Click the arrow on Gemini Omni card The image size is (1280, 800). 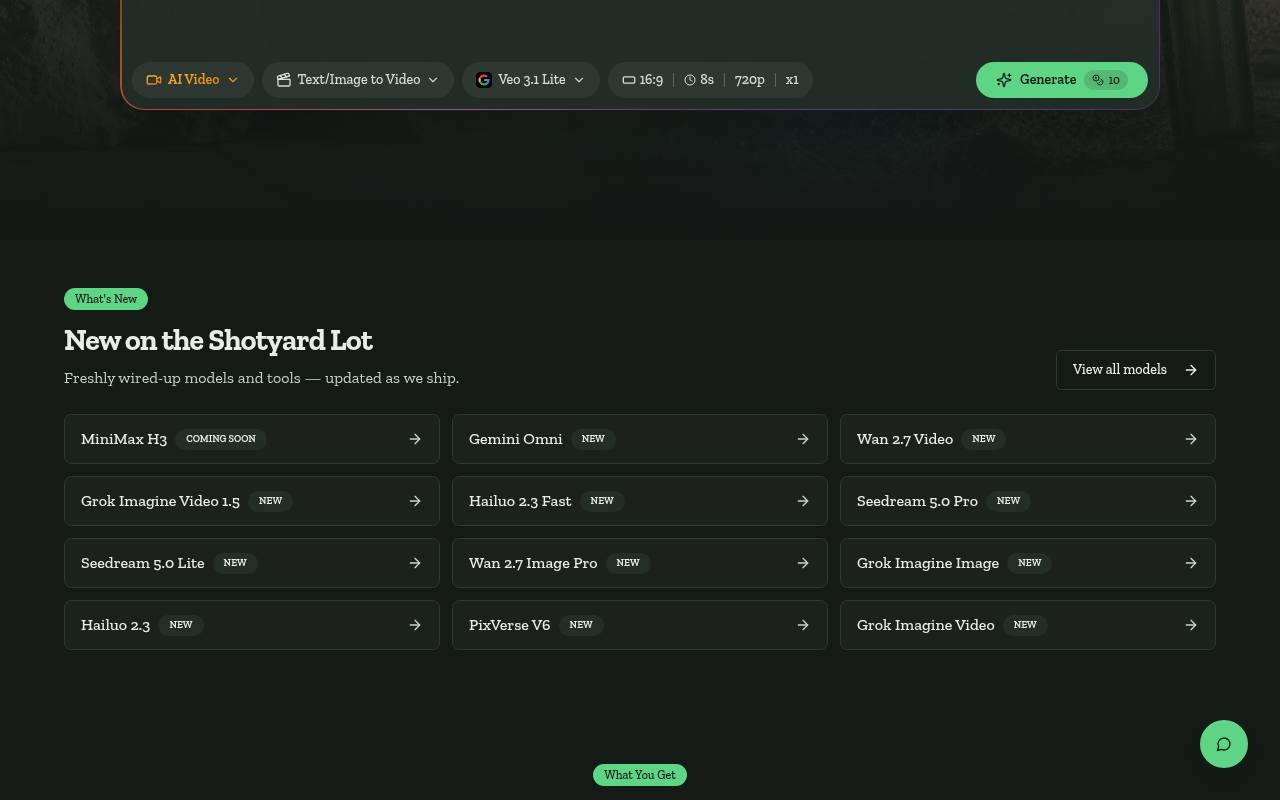click(803, 439)
